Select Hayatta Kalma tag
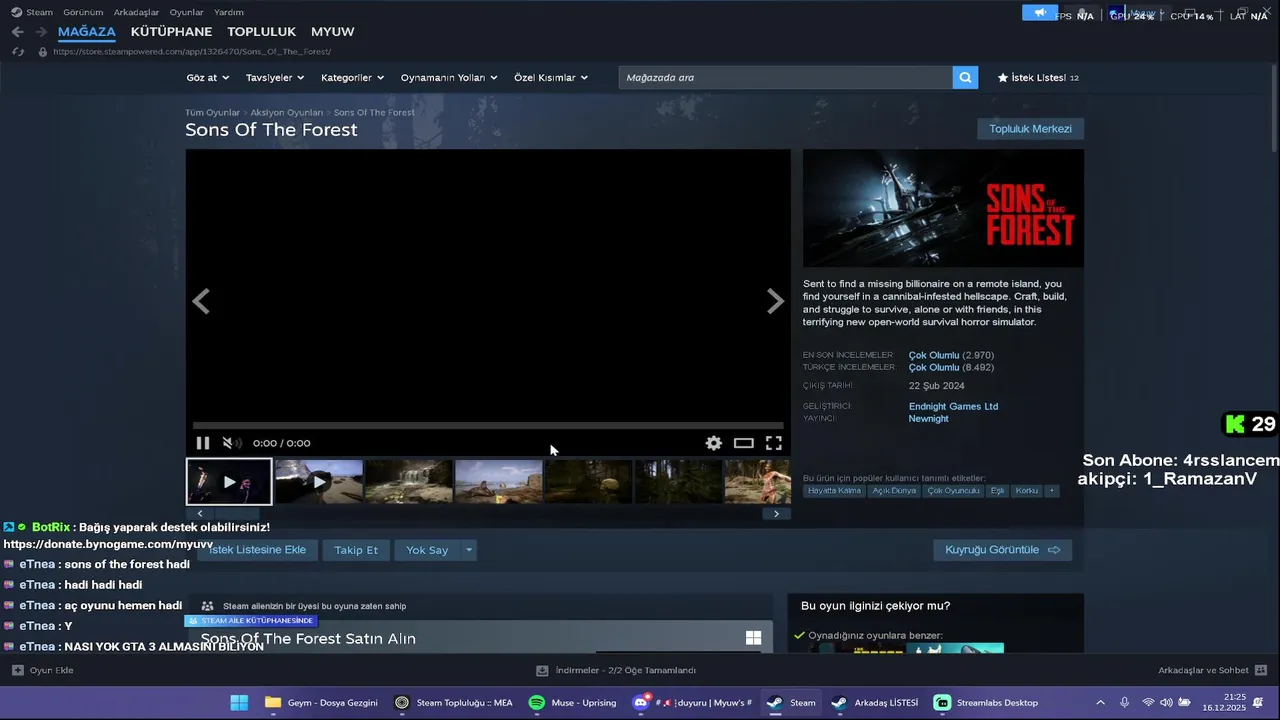 click(x=834, y=491)
